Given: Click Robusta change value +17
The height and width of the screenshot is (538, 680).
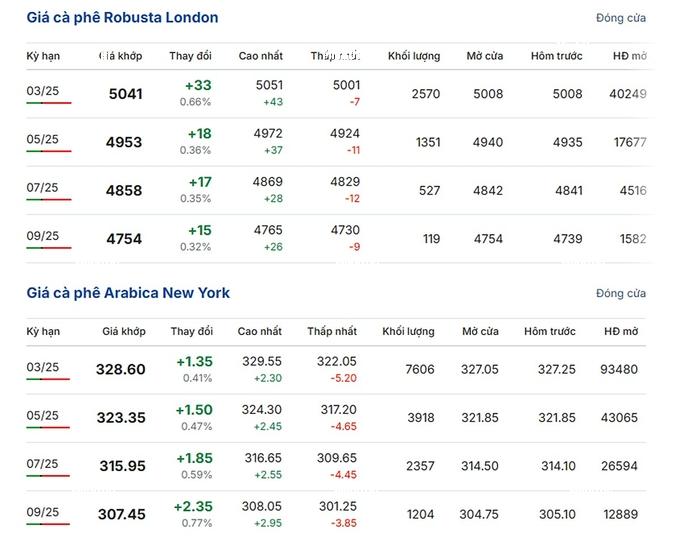Looking at the screenshot, I should pyautogui.click(x=200, y=182).
